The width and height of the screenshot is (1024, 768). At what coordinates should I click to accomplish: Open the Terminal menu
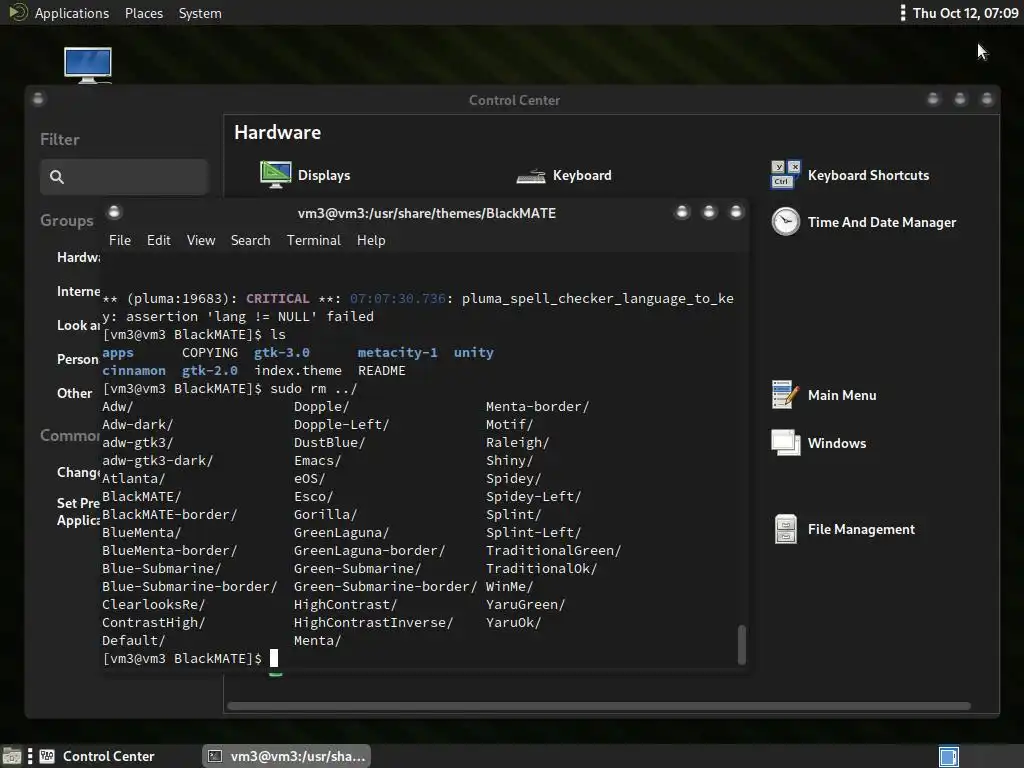coord(313,240)
